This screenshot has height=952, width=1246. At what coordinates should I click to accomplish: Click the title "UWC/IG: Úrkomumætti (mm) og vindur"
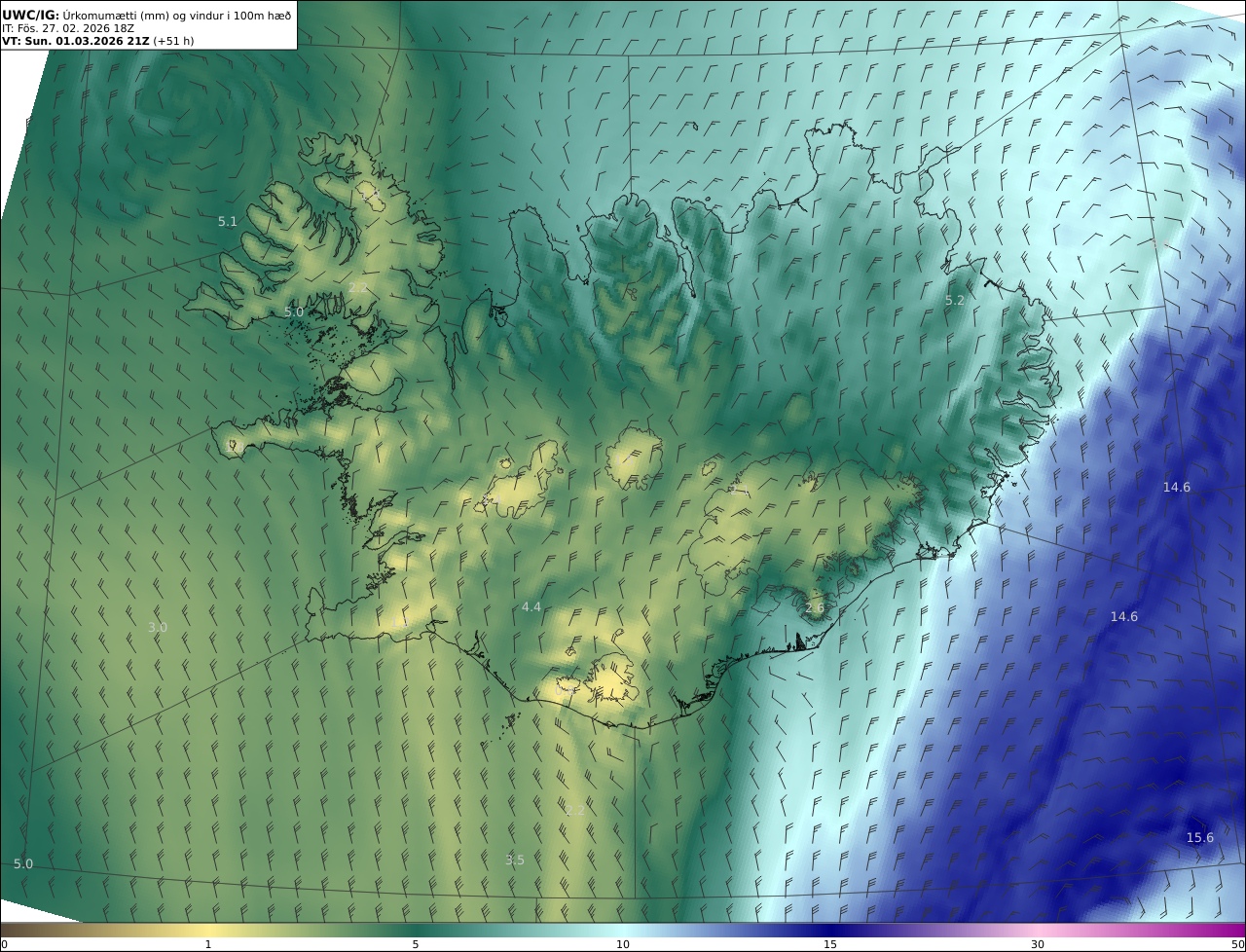pyautogui.click(x=146, y=15)
